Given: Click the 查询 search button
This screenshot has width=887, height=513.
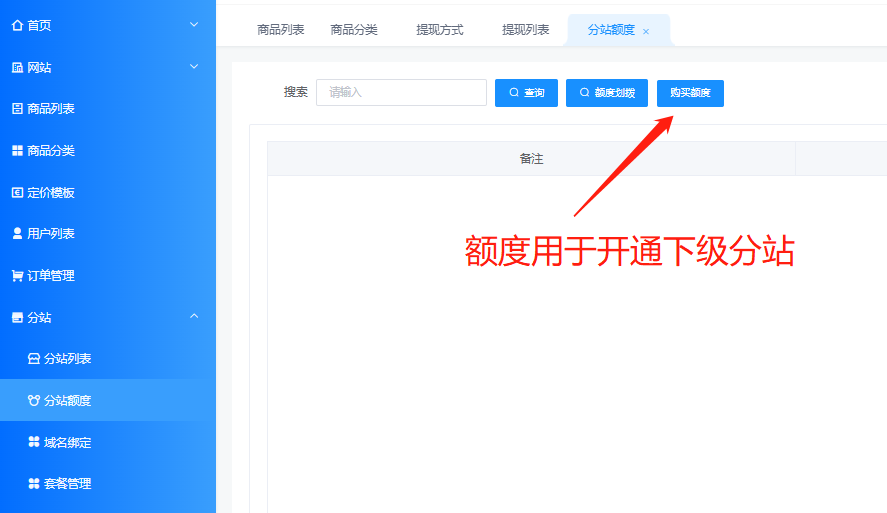Looking at the screenshot, I should [526, 93].
